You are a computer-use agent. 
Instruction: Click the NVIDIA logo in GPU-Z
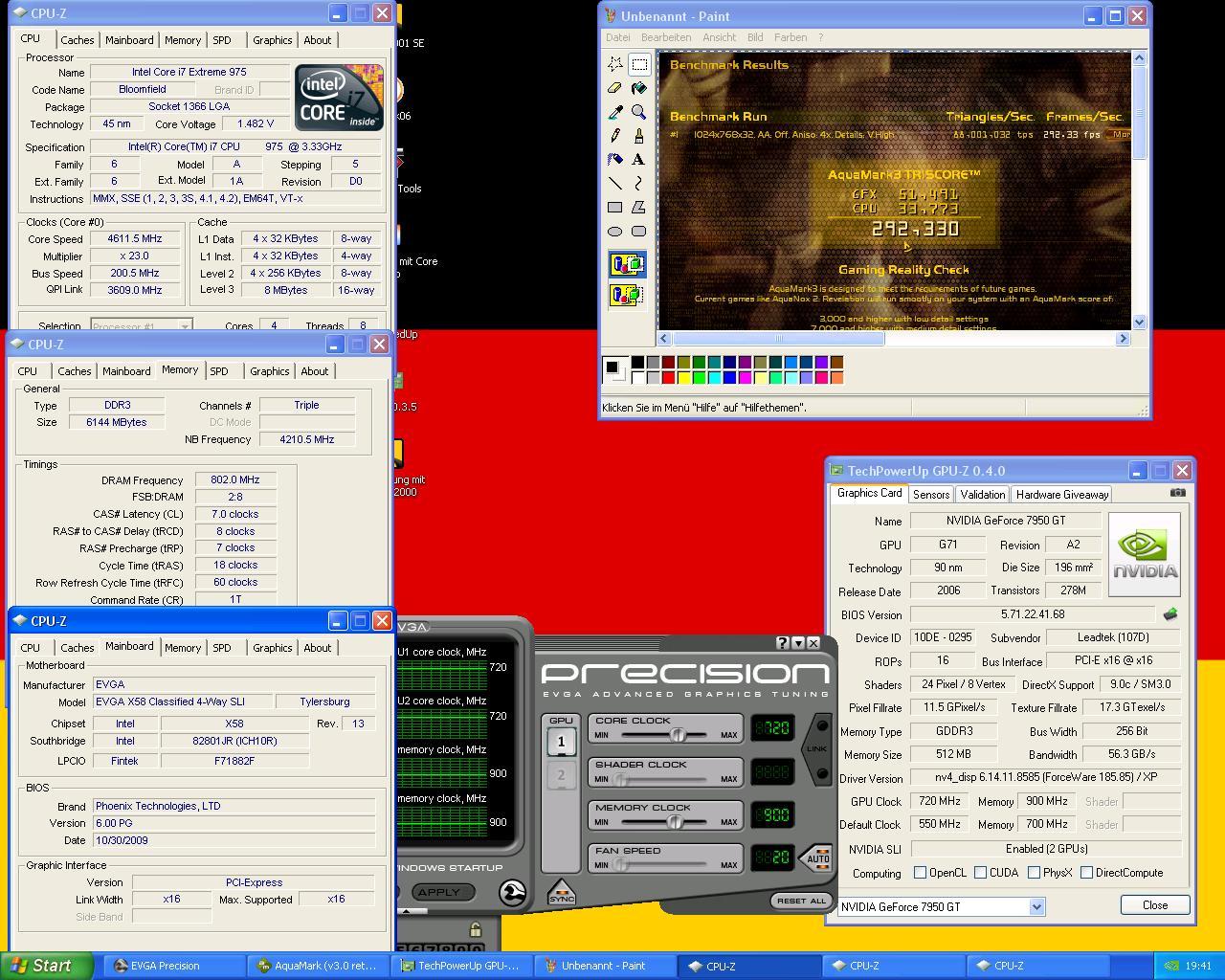click(1145, 554)
